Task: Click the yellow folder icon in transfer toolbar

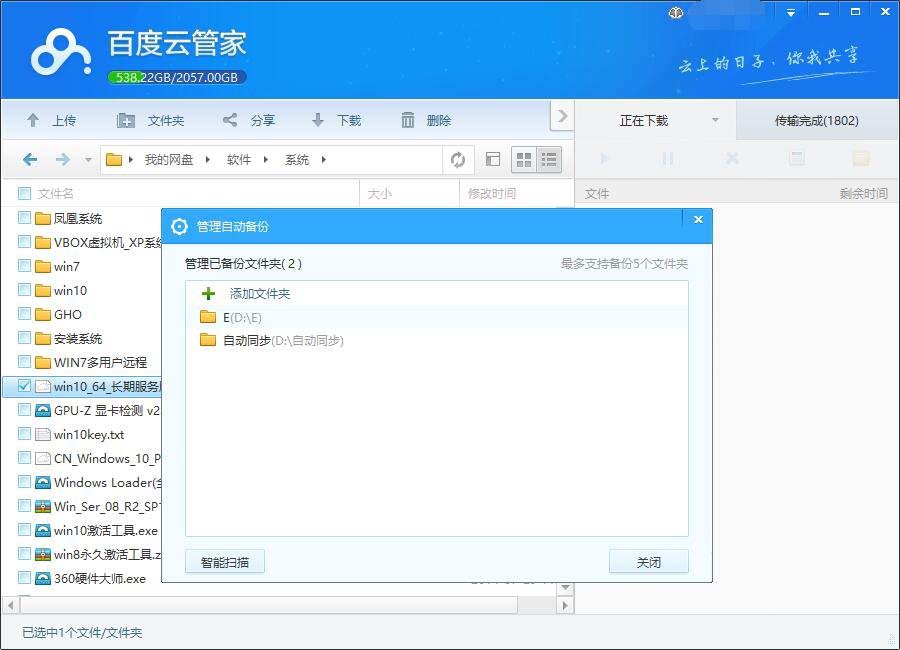Action: coord(860,158)
